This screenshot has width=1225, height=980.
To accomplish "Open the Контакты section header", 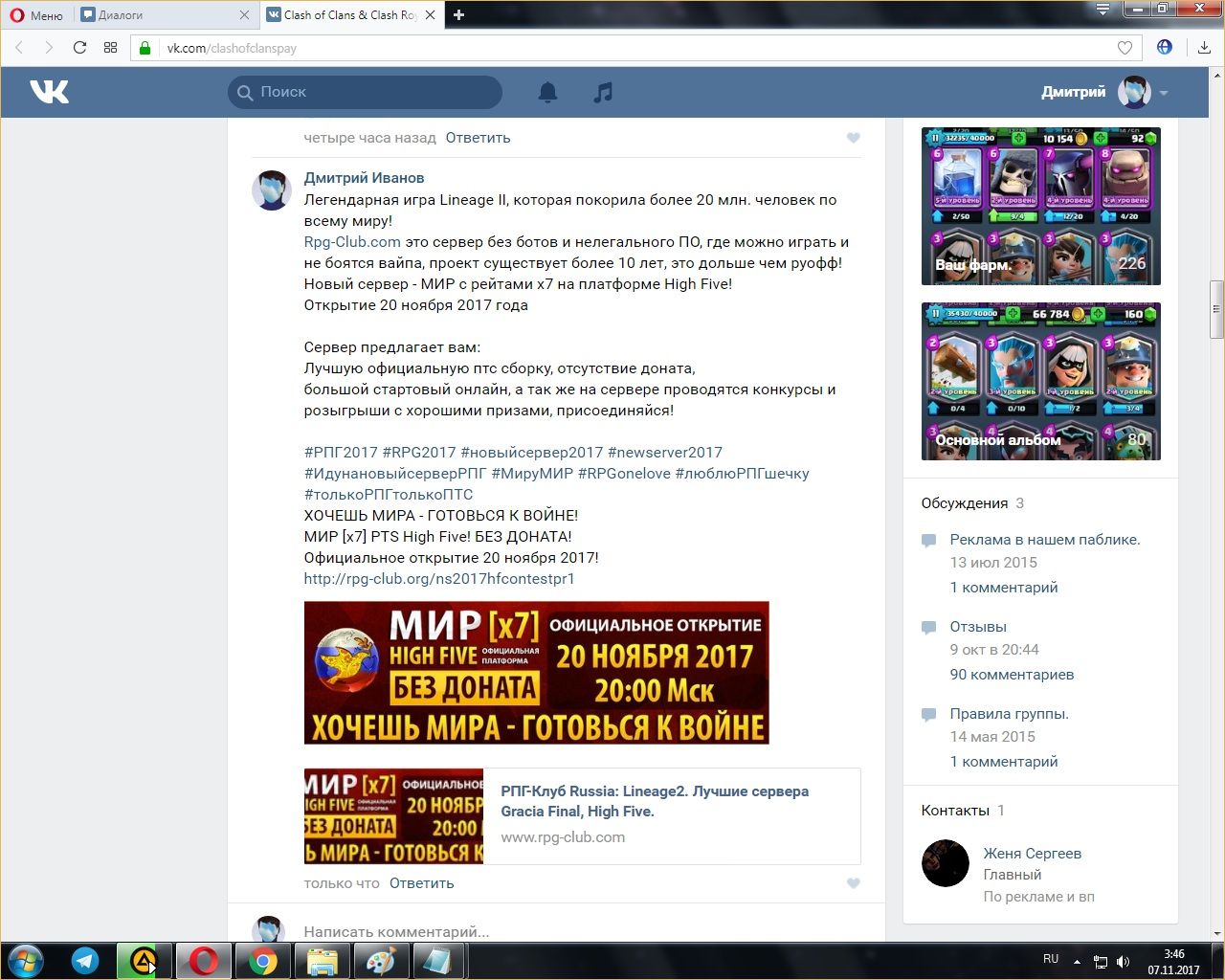I will [x=963, y=811].
